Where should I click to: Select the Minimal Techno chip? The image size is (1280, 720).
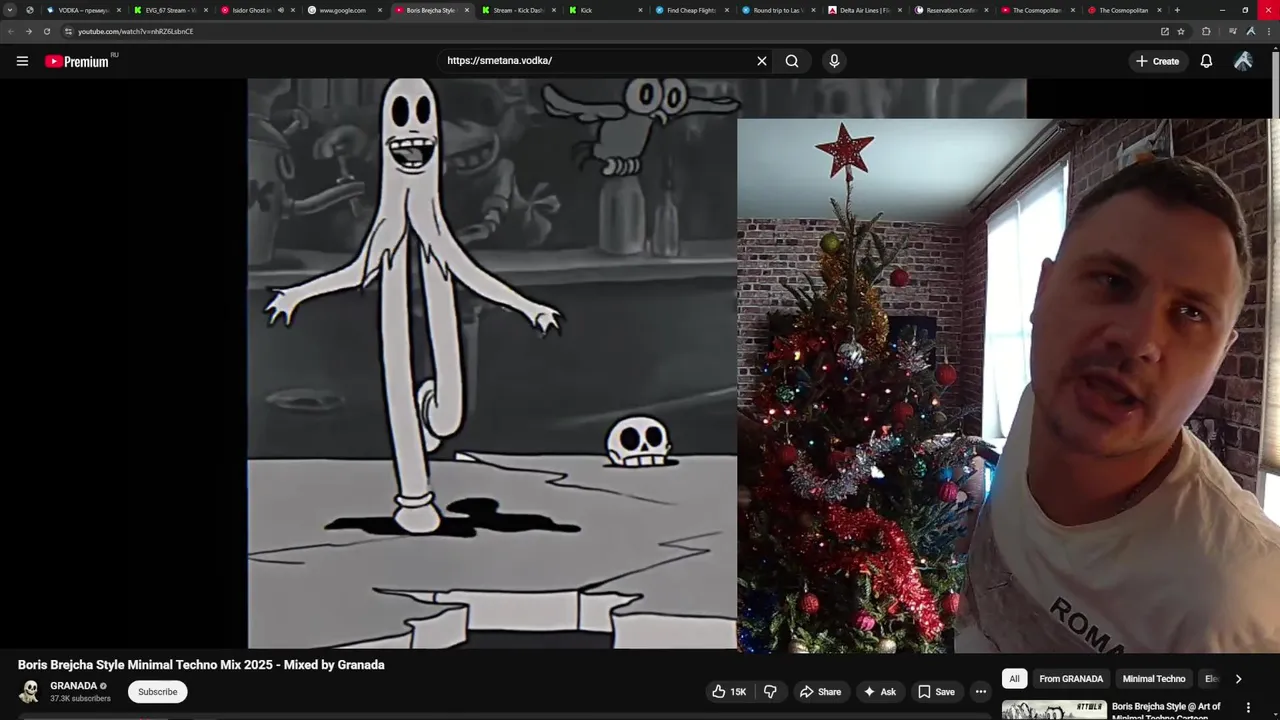pyautogui.click(x=1154, y=679)
